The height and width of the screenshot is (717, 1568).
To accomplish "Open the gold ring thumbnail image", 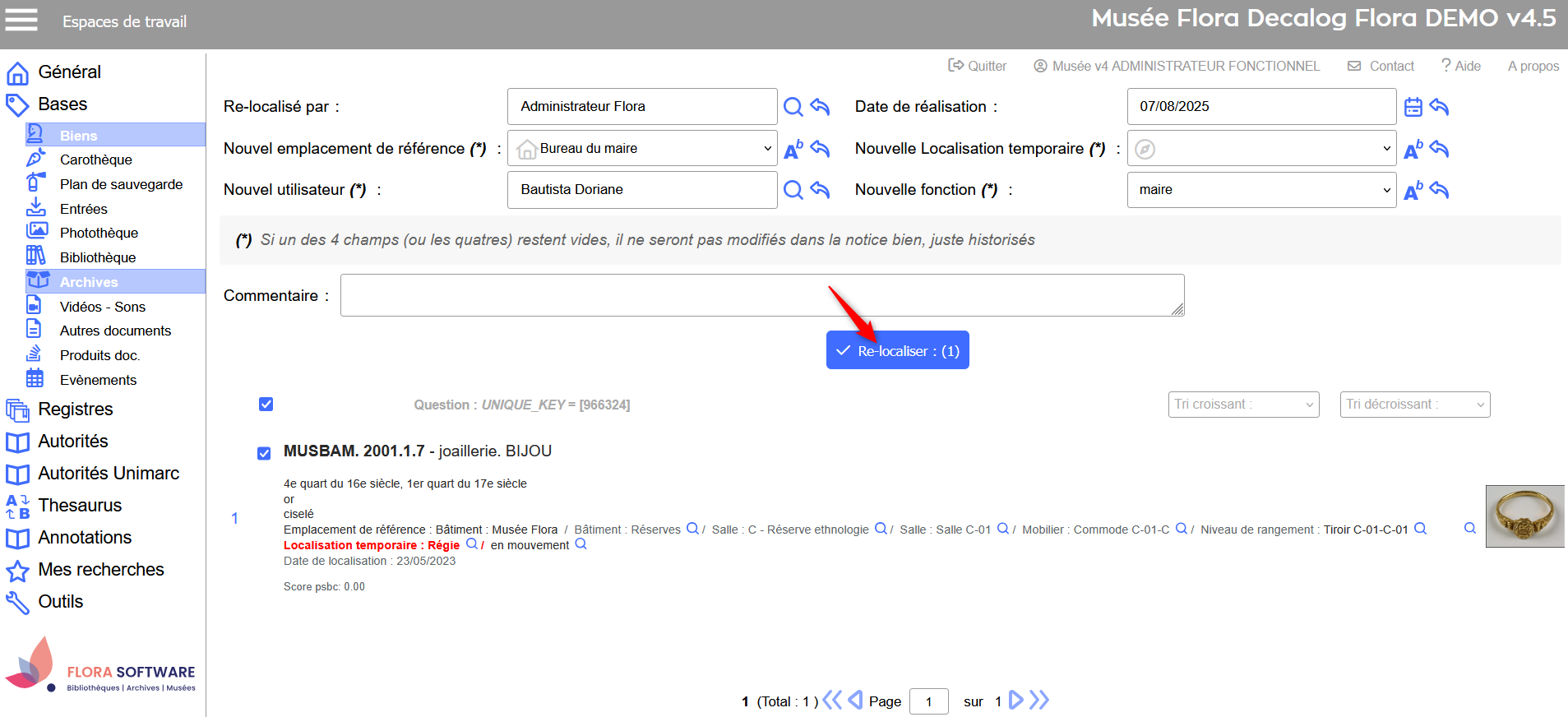I will pos(1524,516).
